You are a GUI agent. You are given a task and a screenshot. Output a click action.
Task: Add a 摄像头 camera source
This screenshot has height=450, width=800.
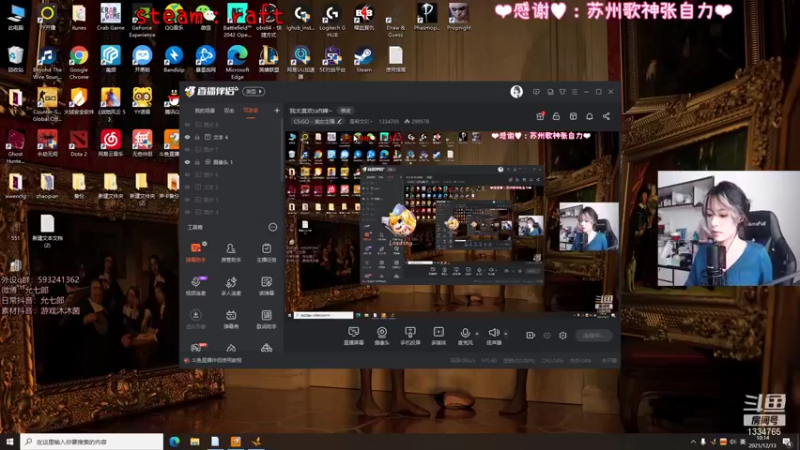(x=382, y=336)
